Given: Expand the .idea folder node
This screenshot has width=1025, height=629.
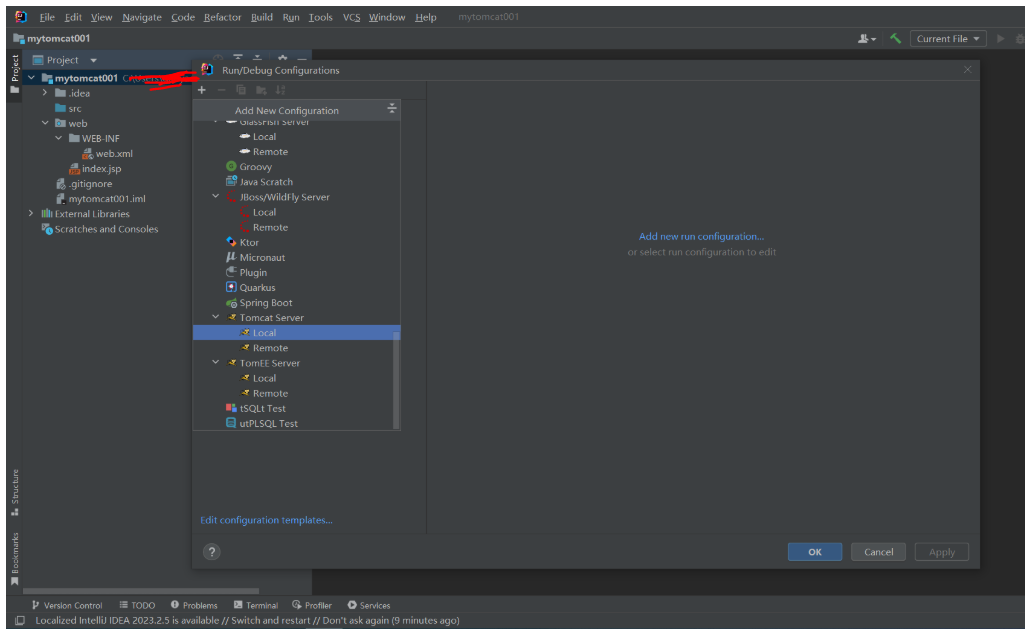Looking at the screenshot, I should [44, 93].
